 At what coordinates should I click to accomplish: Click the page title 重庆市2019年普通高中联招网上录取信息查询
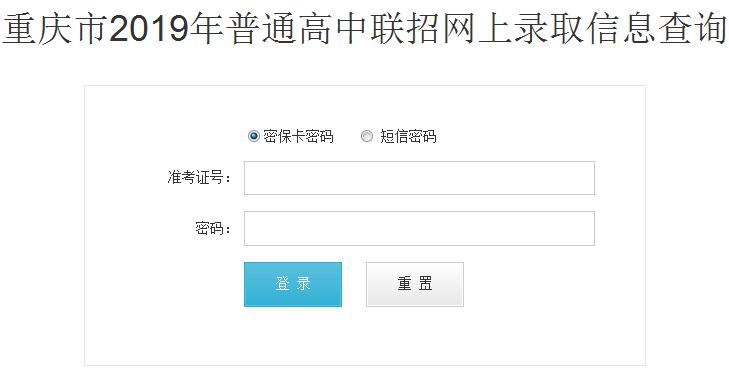(364, 29)
